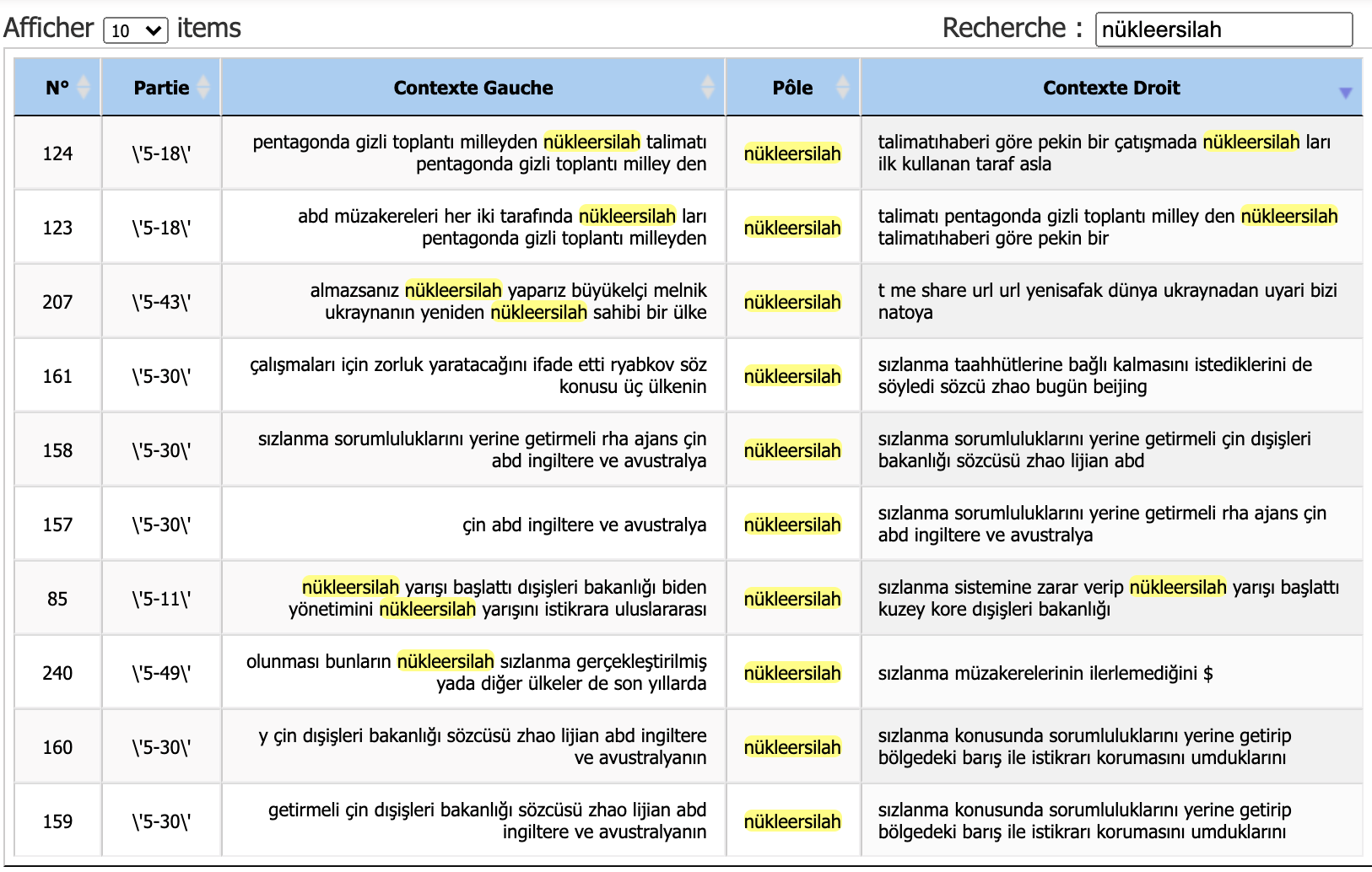Click Contexte Droit descending sort arrow
The image size is (1372, 872).
tap(1346, 93)
